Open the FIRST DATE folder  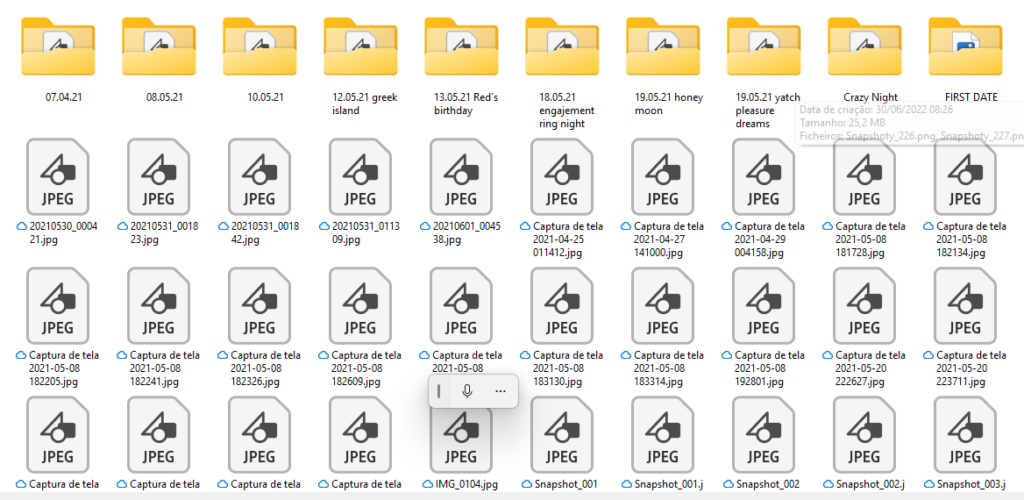click(x=966, y=46)
